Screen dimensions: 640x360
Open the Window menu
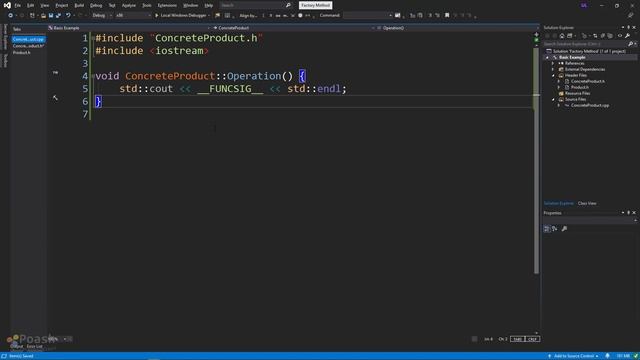pyautogui.click(x=190, y=5)
